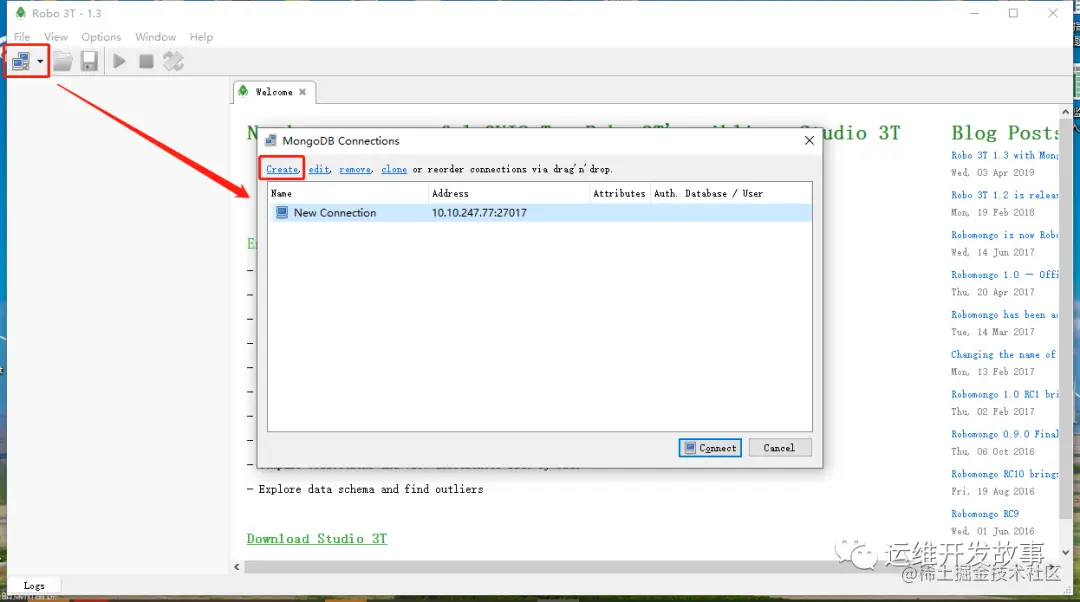Open blog post Robo 3T 1.2 is released

coord(1004,195)
